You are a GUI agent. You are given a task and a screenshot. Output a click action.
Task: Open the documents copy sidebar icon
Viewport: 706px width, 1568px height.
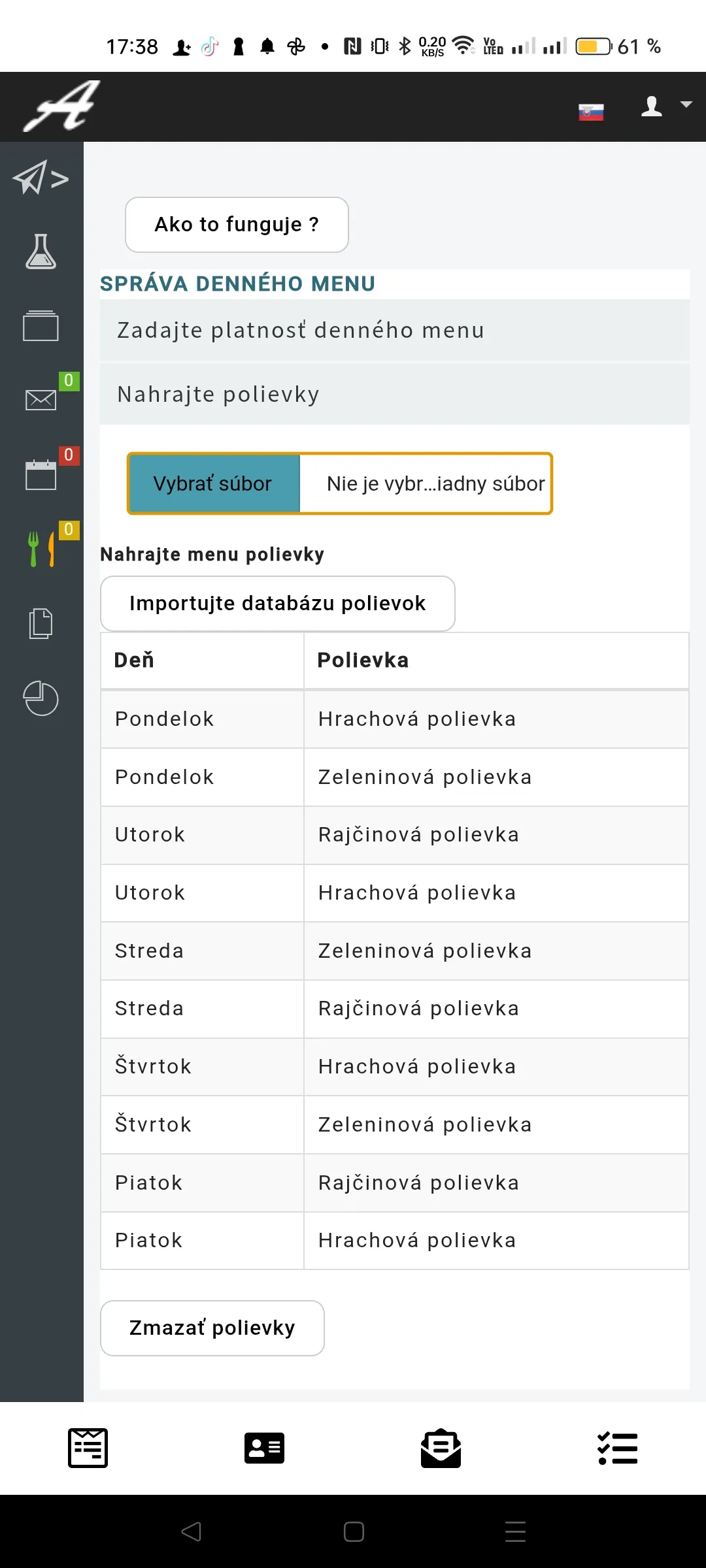(x=41, y=623)
